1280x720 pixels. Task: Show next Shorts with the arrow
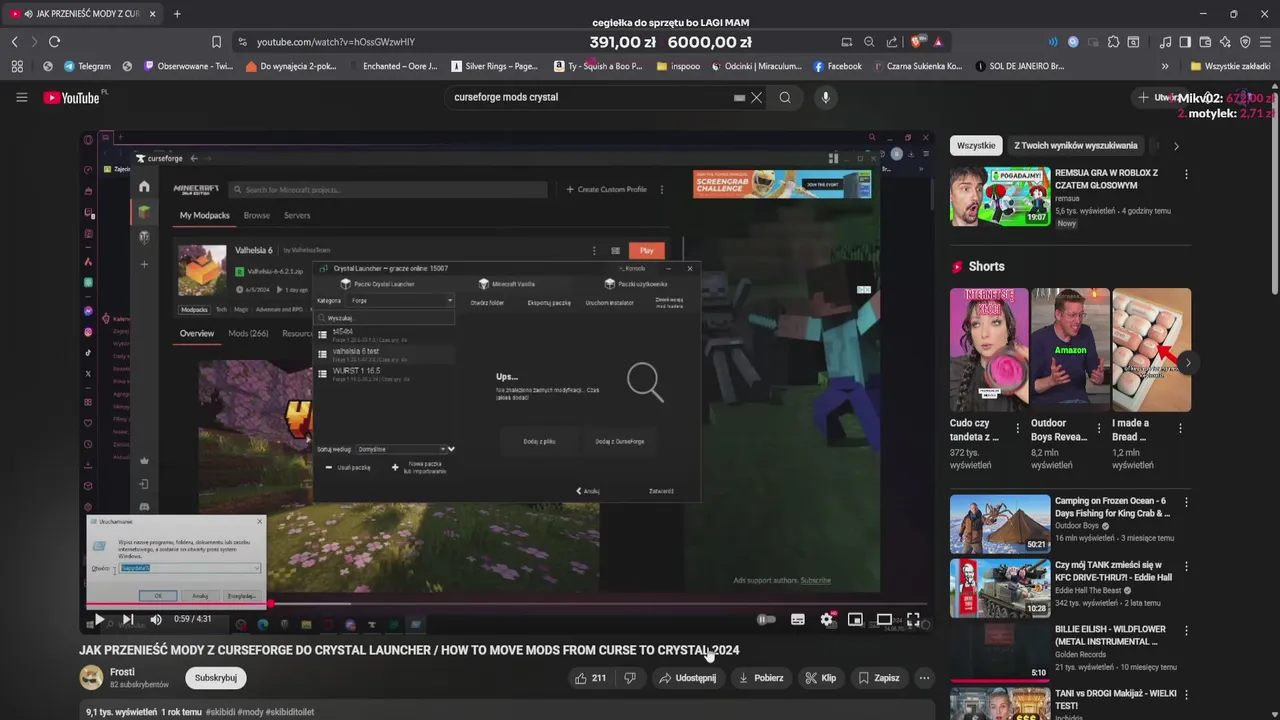[x=1186, y=362]
